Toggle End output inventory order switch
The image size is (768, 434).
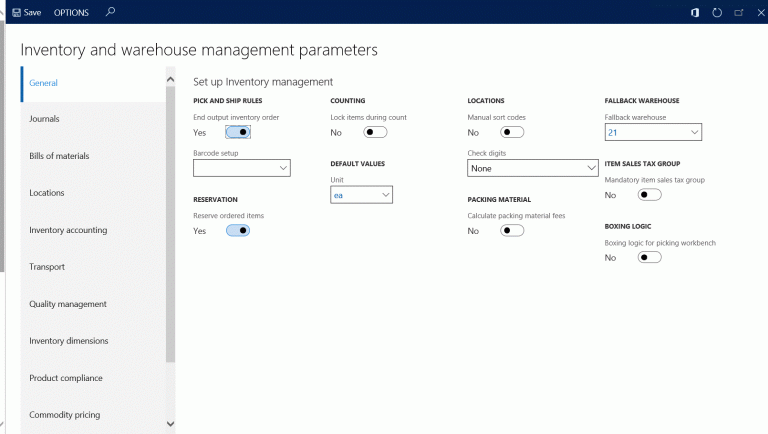238,132
